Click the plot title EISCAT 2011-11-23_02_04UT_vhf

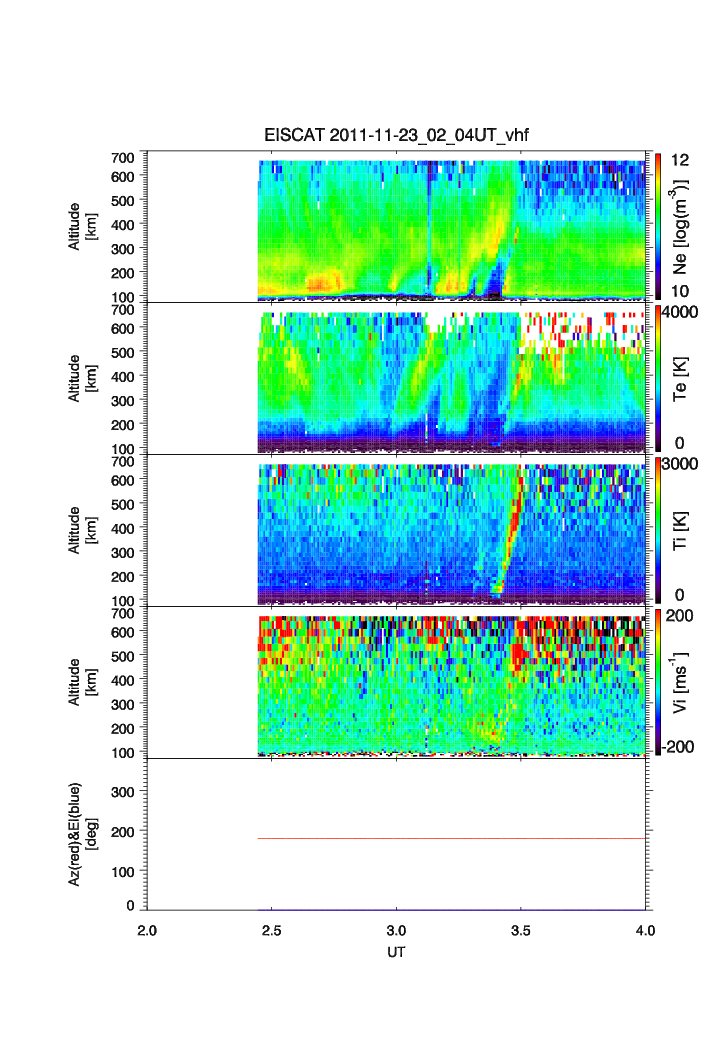tap(396, 135)
